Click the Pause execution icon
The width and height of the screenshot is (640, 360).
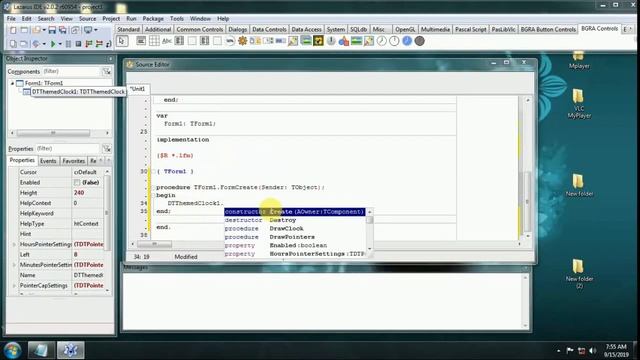click(x=68, y=44)
